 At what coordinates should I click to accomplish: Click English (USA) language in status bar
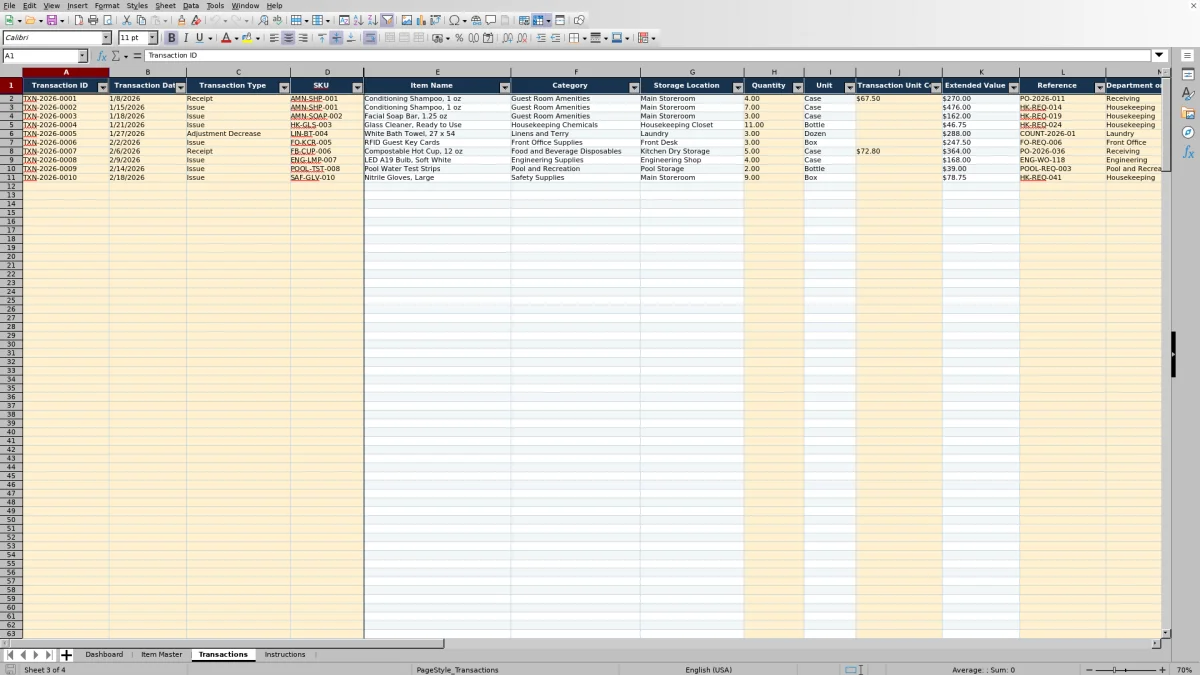pyautogui.click(x=708, y=670)
